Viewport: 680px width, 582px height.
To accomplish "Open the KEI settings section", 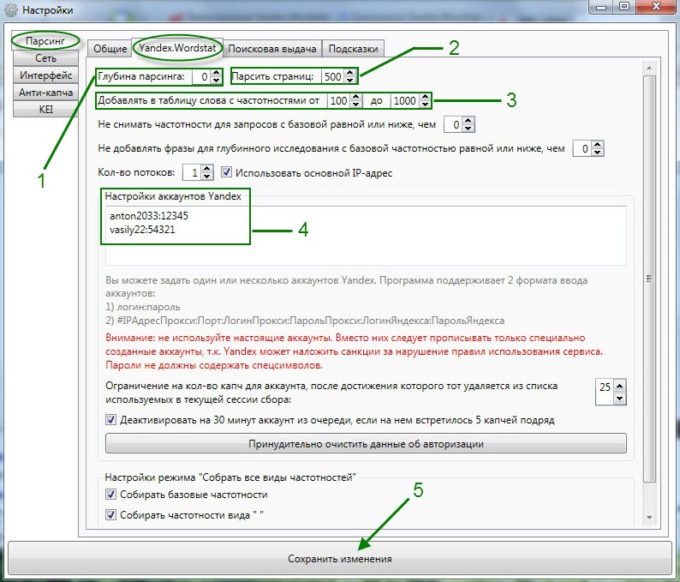I will (x=46, y=109).
